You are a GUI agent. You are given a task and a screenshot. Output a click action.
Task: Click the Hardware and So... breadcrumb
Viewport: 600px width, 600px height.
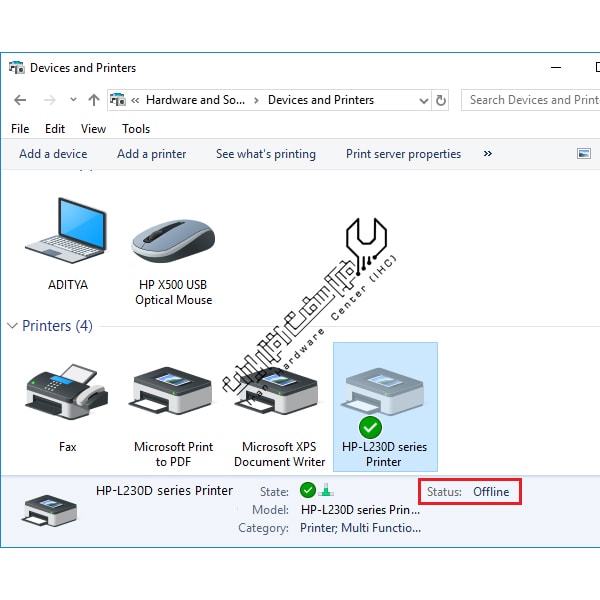tap(195, 100)
